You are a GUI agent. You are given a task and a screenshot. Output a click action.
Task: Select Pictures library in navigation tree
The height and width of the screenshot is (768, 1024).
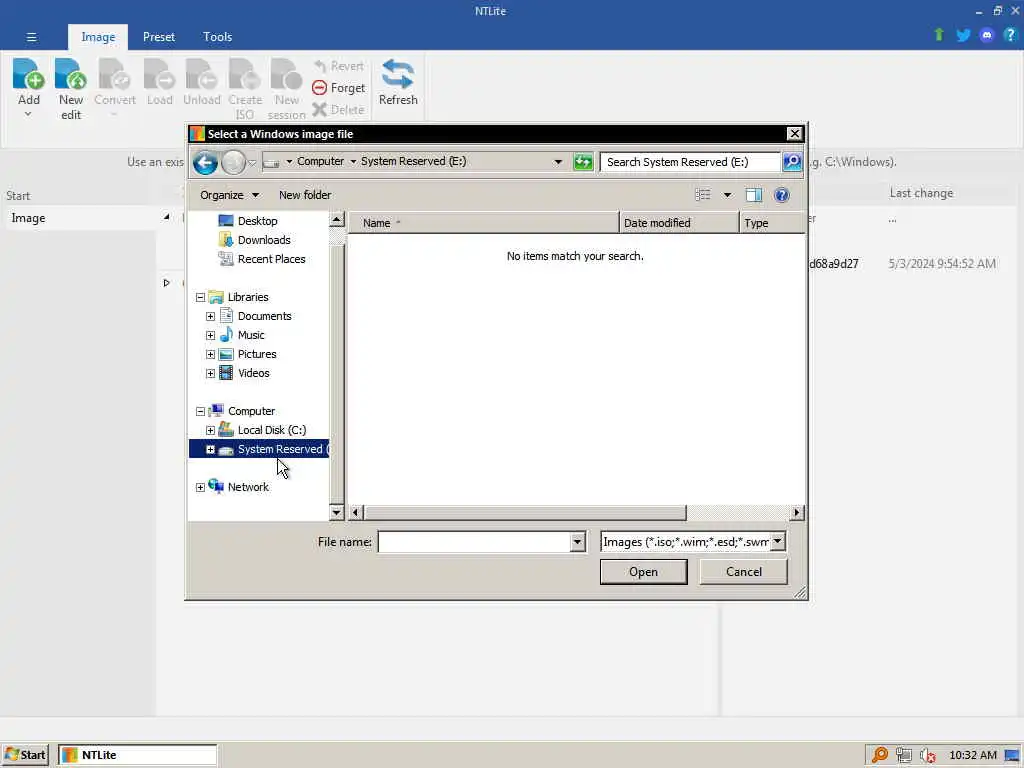click(257, 354)
